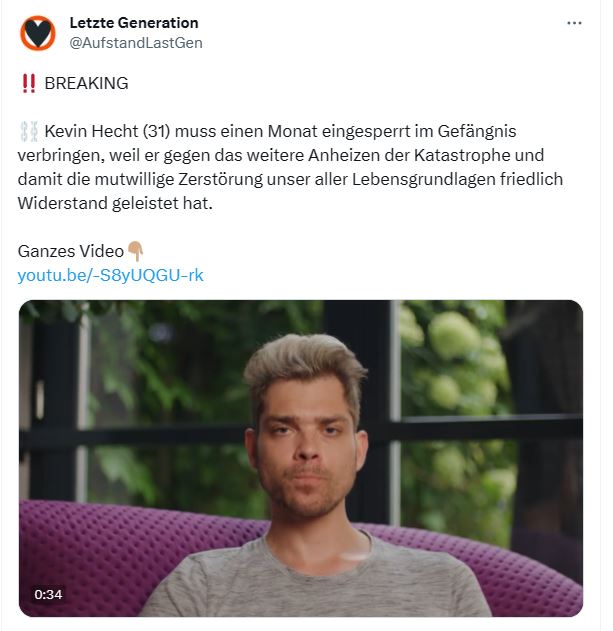The image size is (613, 631).
Task: Open the @AufstandLastGen handle link
Action: pos(136,43)
